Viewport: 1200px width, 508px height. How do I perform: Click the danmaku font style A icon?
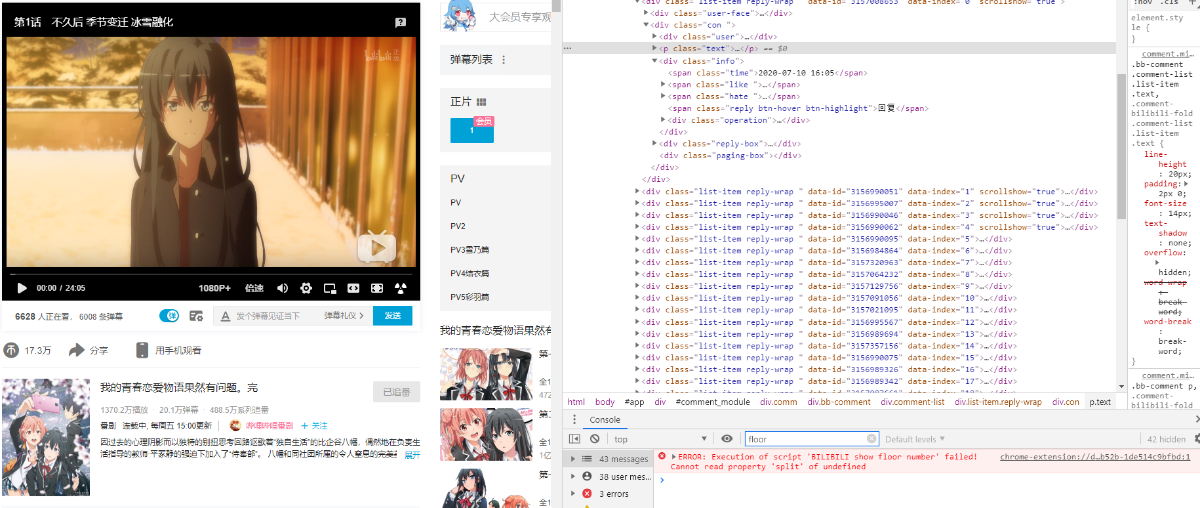(x=226, y=316)
